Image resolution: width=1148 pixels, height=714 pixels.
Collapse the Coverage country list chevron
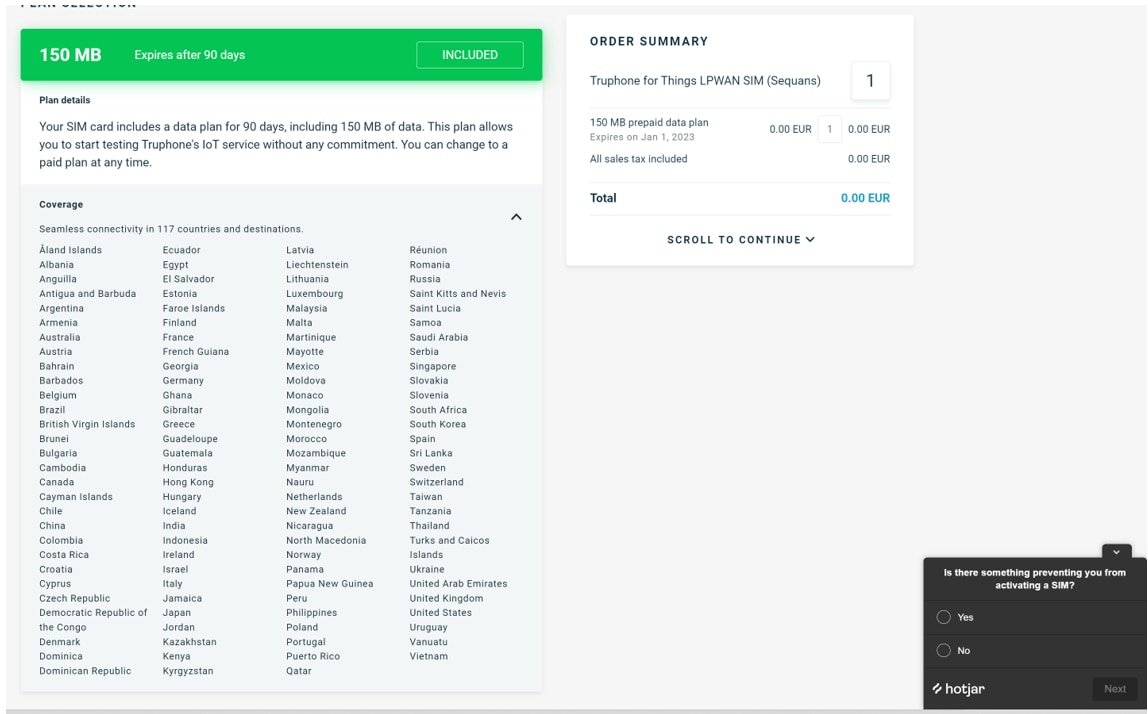click(516, 217)
